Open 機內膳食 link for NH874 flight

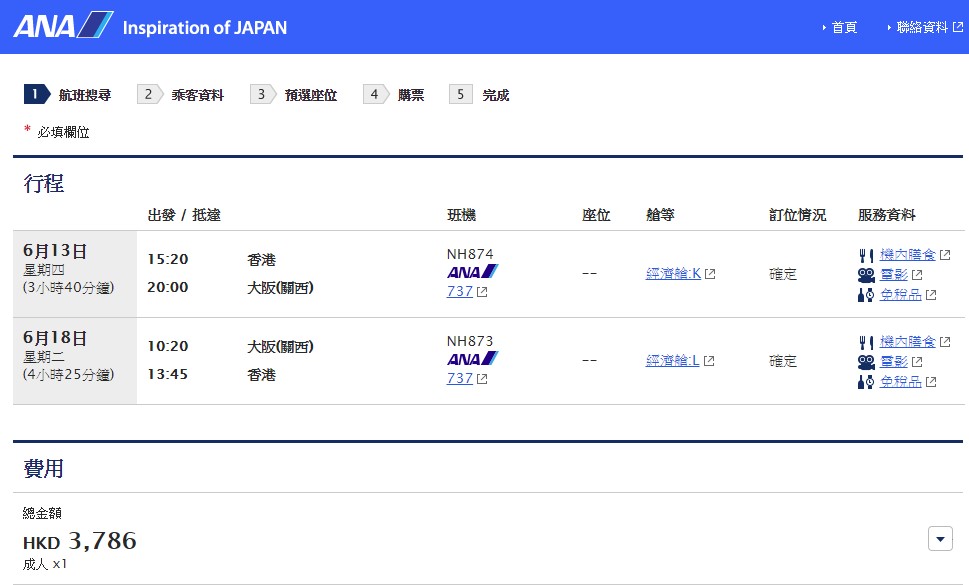(908, 254)
